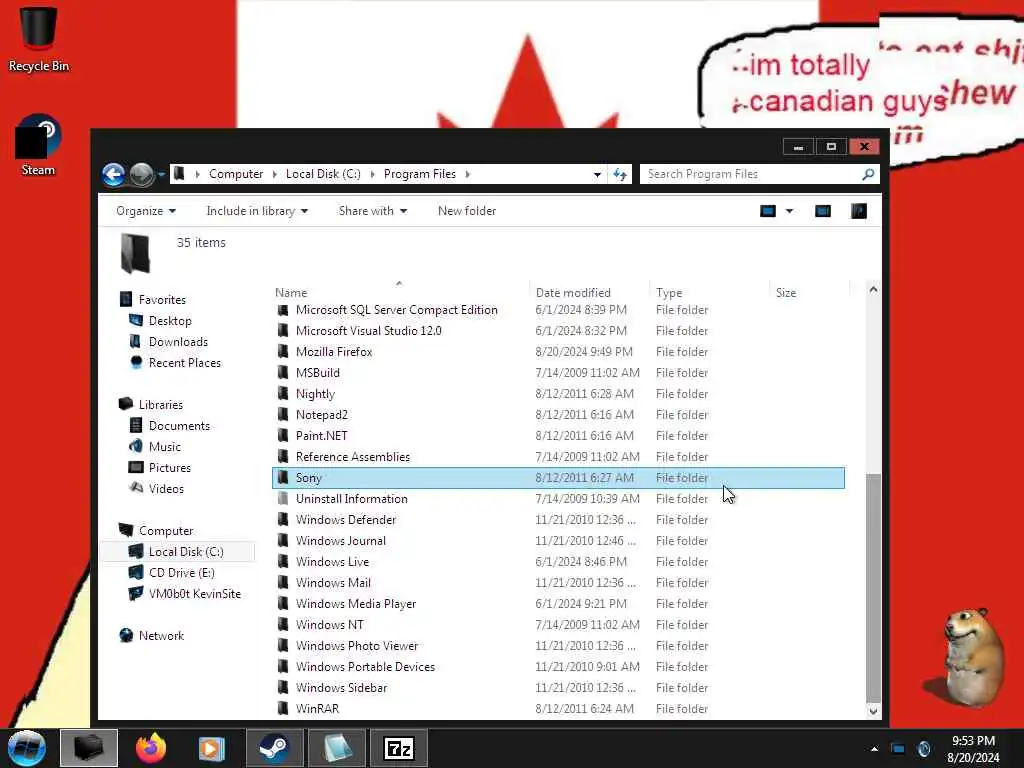
Task: Open the Steam desktop shortcut
Action: point(38,145)
